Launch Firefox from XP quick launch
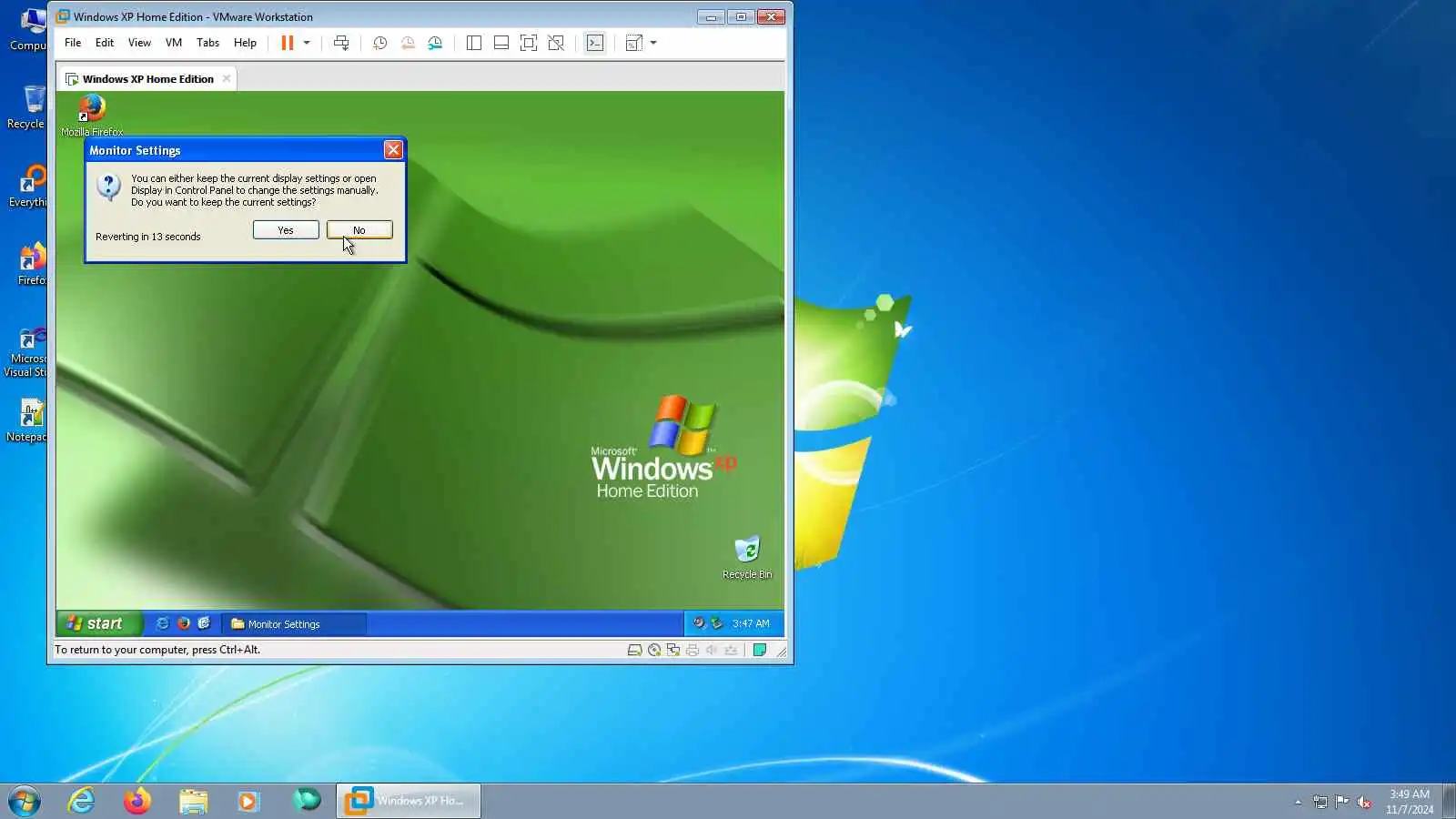Viewport: 1456px width, 819px height. 184,623
